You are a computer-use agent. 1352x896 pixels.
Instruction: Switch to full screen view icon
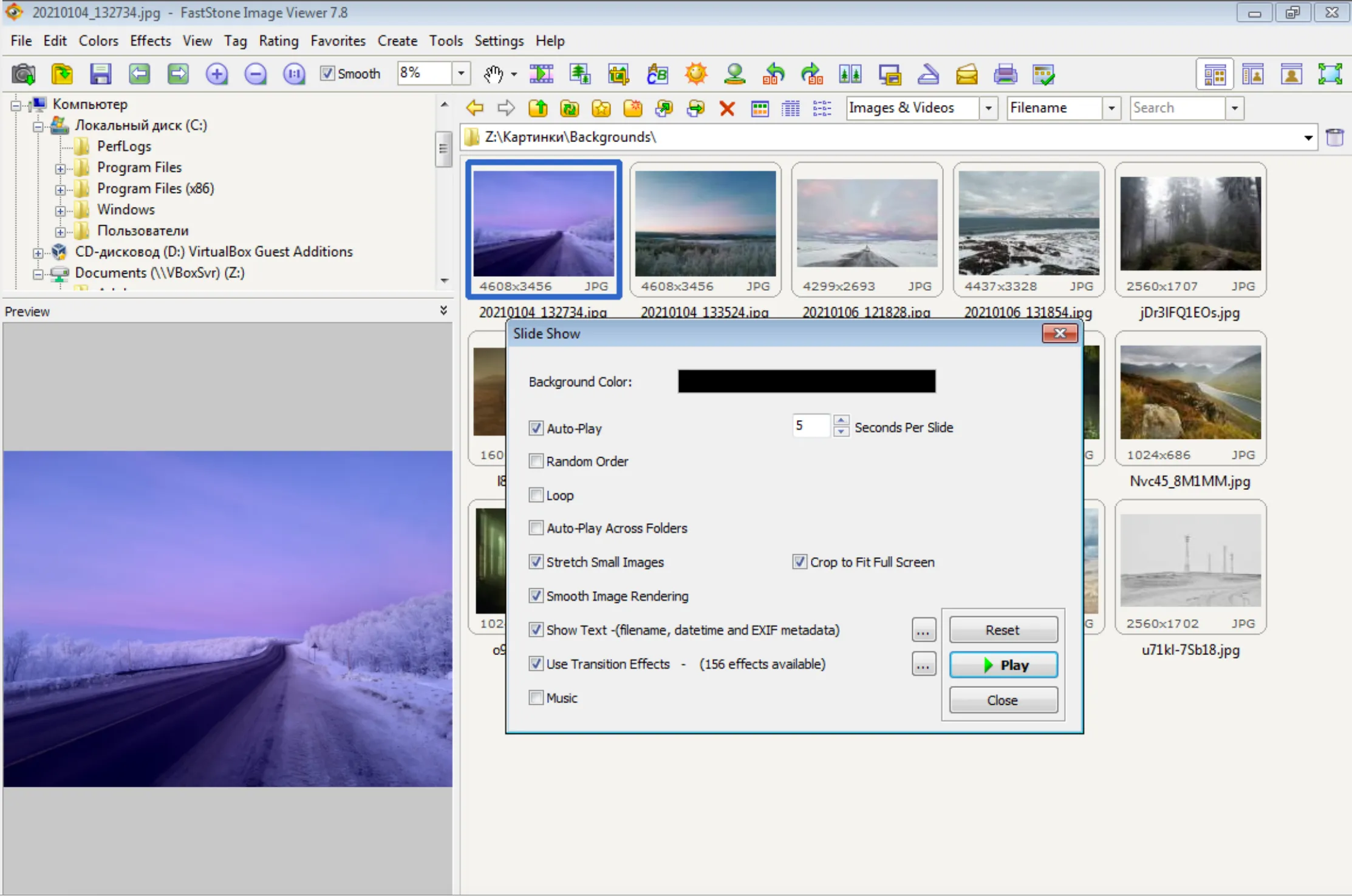(x=1330, y=74)
